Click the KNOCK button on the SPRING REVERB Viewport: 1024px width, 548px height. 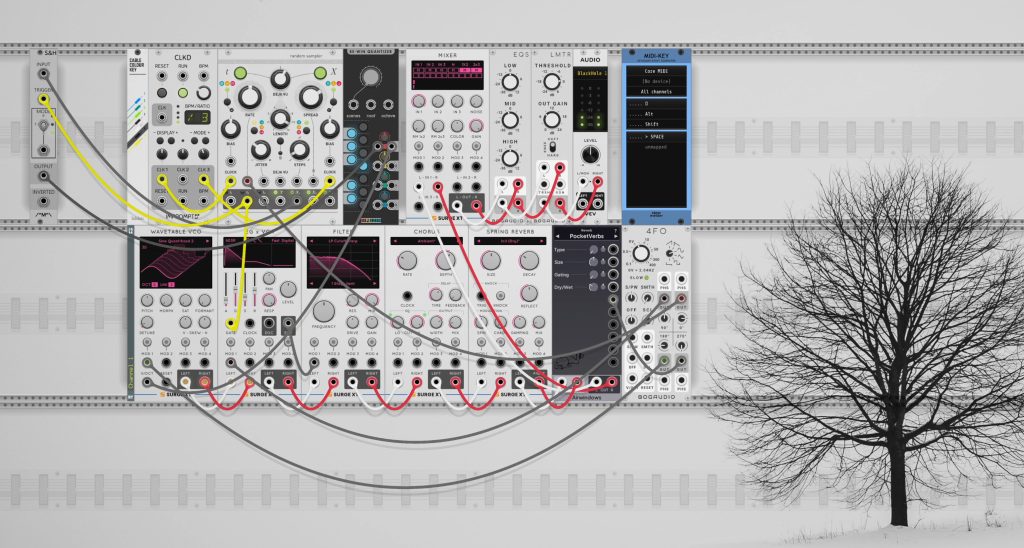[x=500, y=295]
